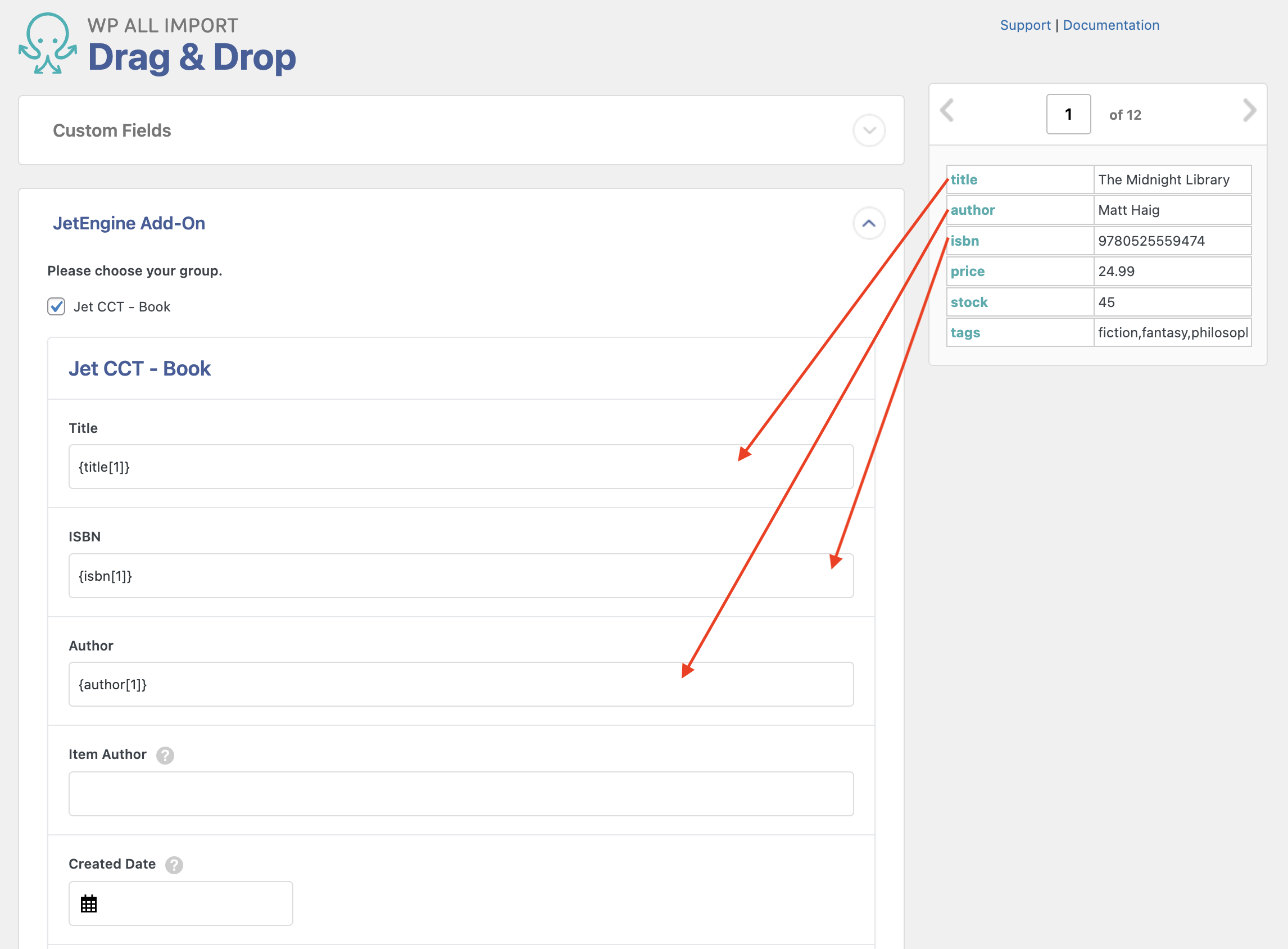The image size is (1288, 949).
Task: Go to previous record with left arrow
Action: 947,110
